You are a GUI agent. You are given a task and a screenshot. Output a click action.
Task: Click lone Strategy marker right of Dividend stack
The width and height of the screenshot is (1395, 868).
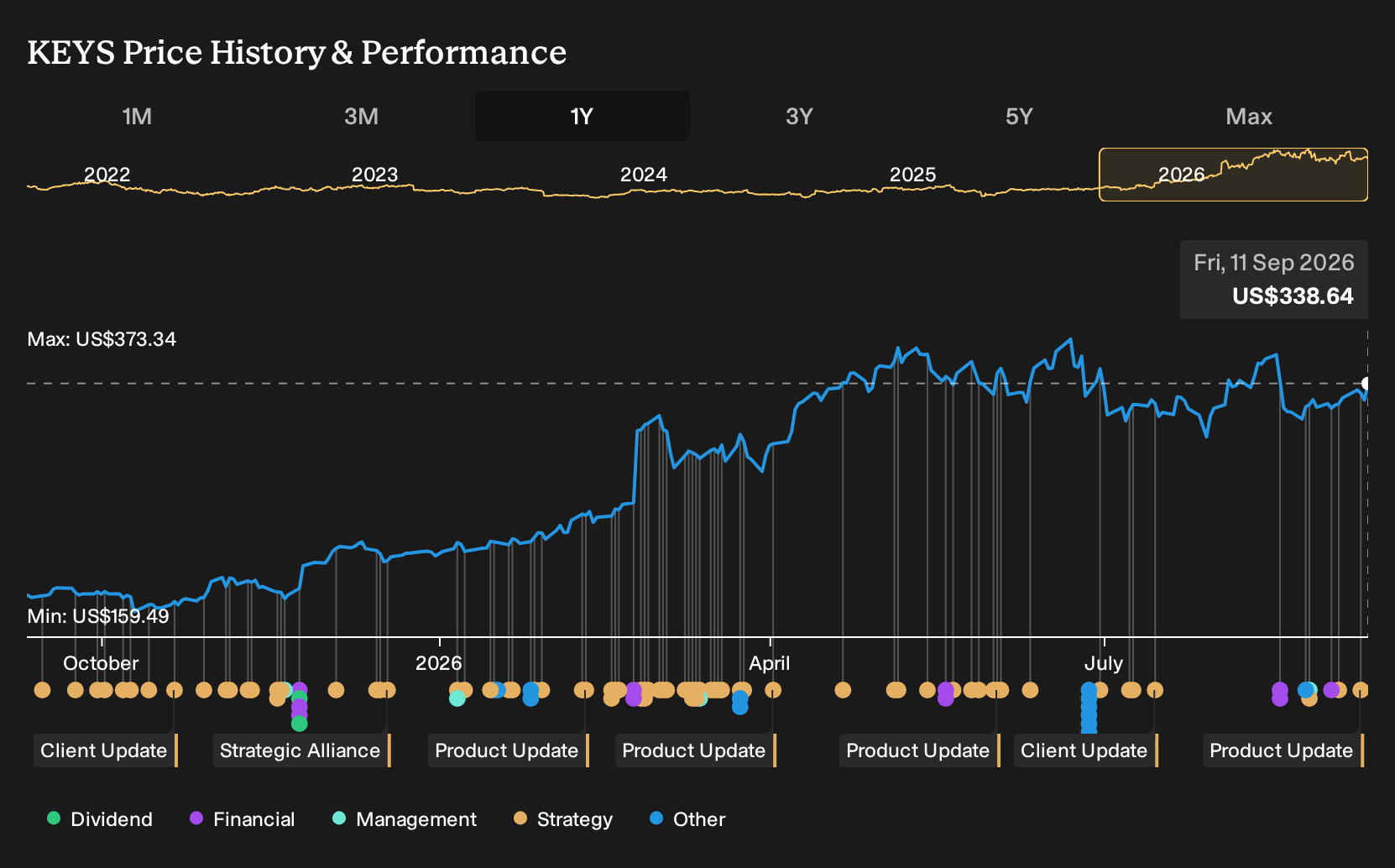point(336,690)
